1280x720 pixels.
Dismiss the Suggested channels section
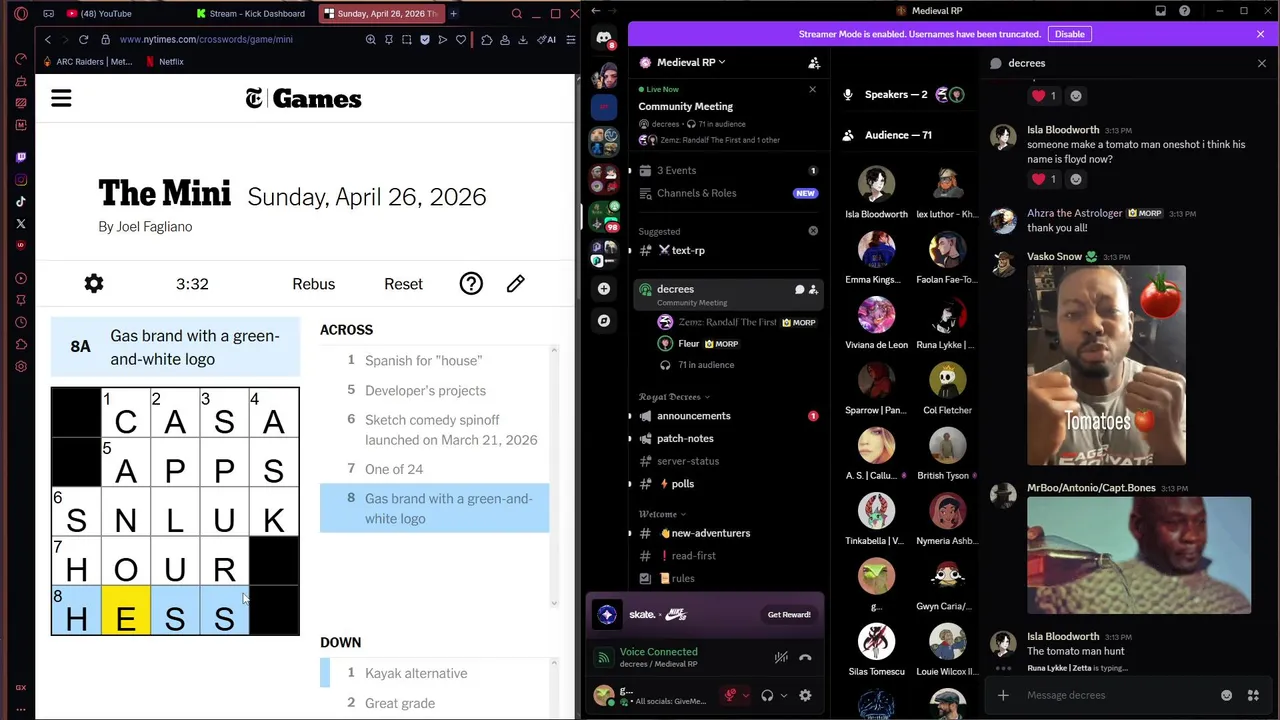[813, 231]
